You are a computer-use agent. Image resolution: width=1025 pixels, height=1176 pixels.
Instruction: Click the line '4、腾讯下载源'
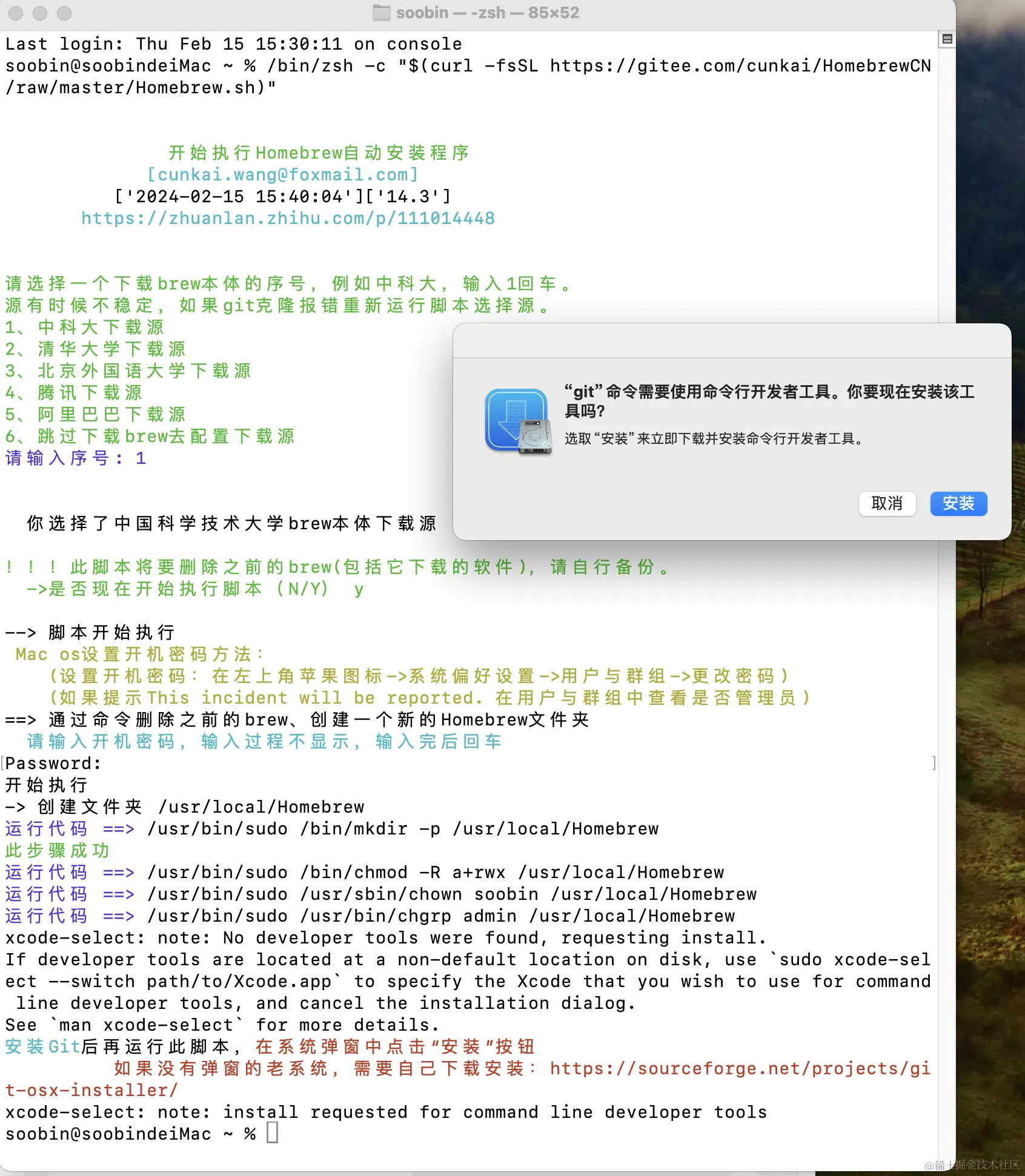(x=74, y=392)
